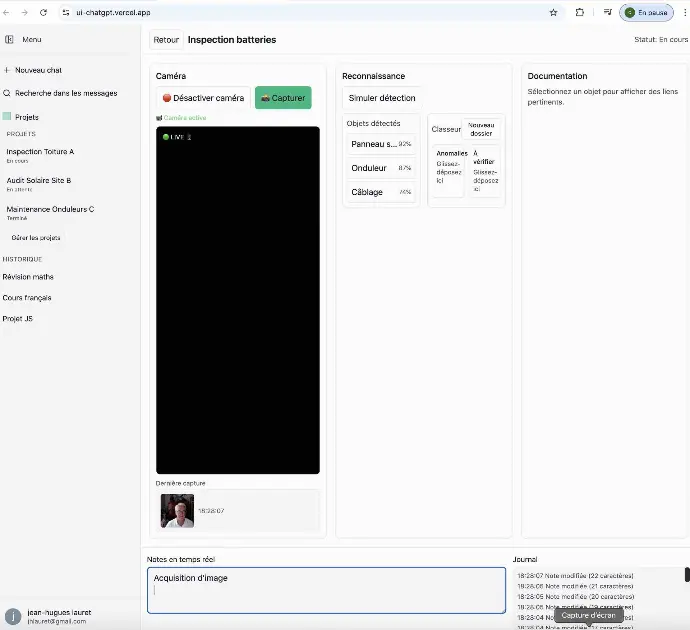
Task: Open the browser extensions puzzle icon
Action: click(580, 12)
